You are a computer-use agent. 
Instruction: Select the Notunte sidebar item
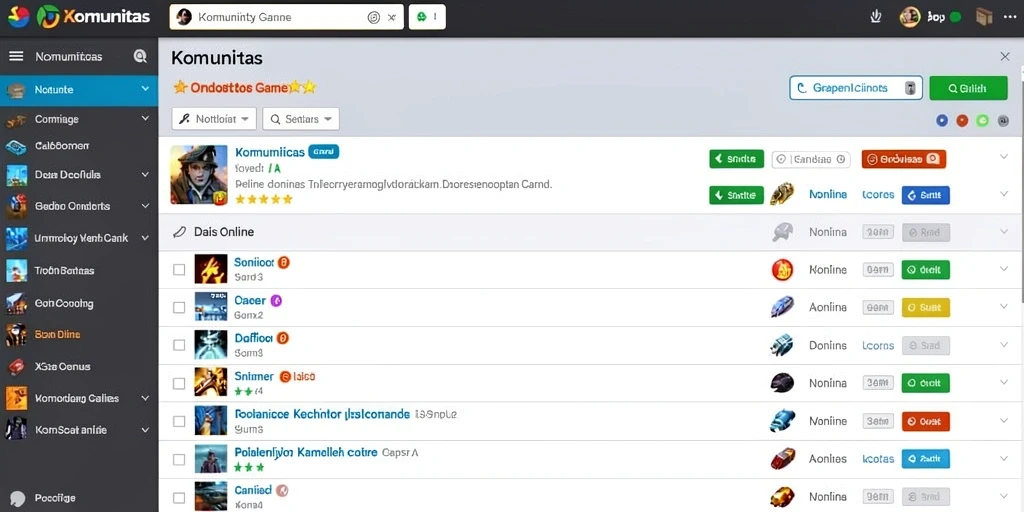pyautogui.click(x=79, y=89)
